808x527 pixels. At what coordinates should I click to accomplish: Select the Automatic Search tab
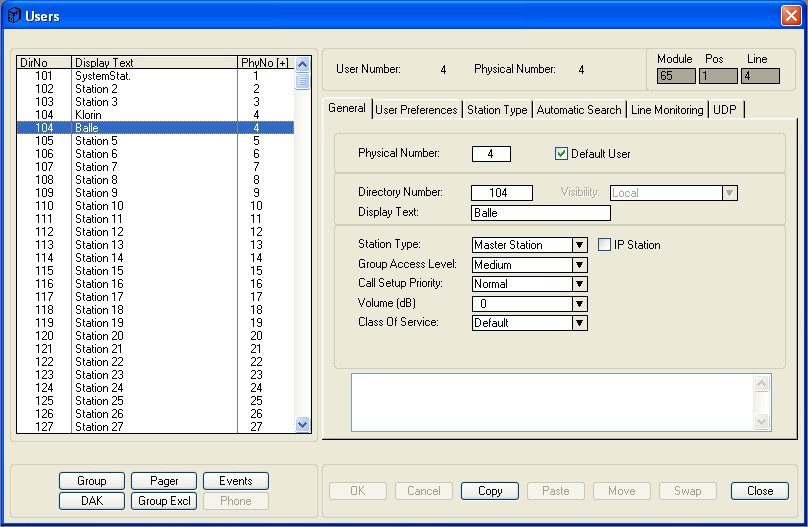point(579,110)
